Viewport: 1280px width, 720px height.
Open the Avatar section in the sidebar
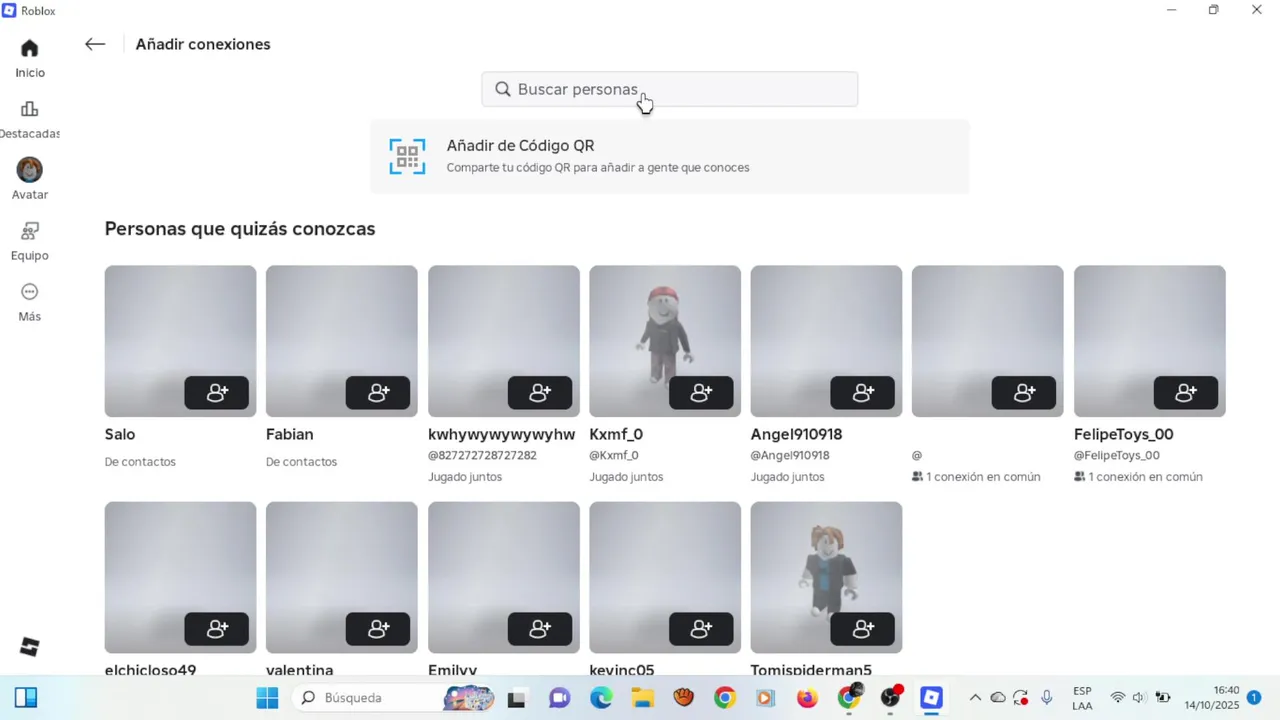click(30, 179)
